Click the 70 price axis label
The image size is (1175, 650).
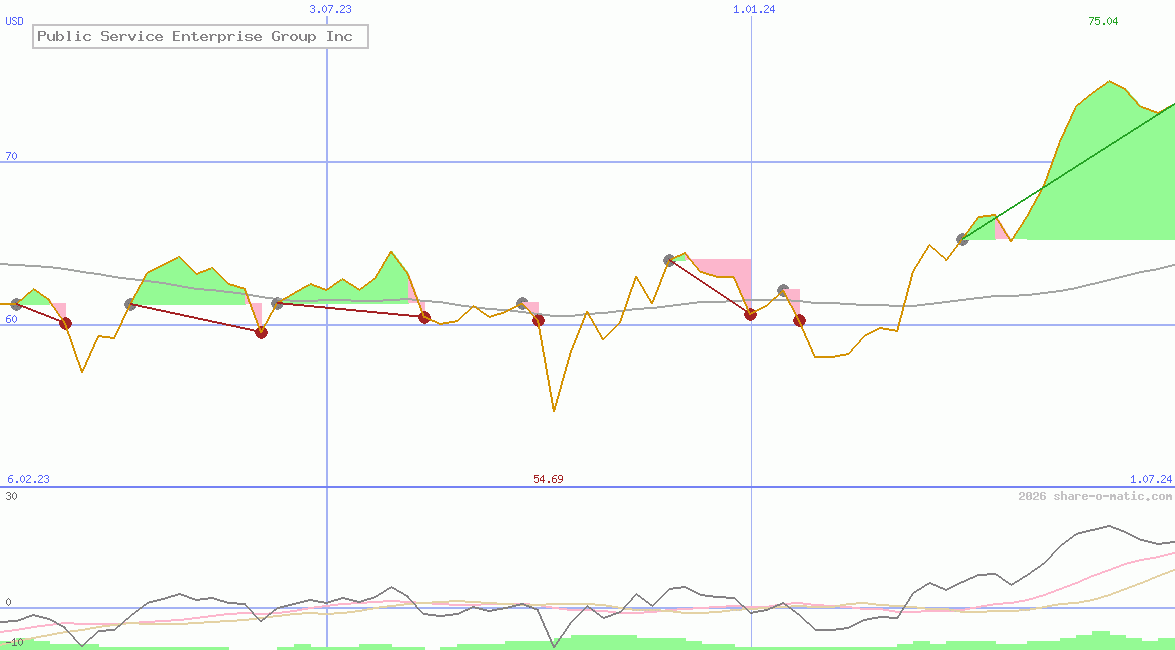(x=11, y=156)
